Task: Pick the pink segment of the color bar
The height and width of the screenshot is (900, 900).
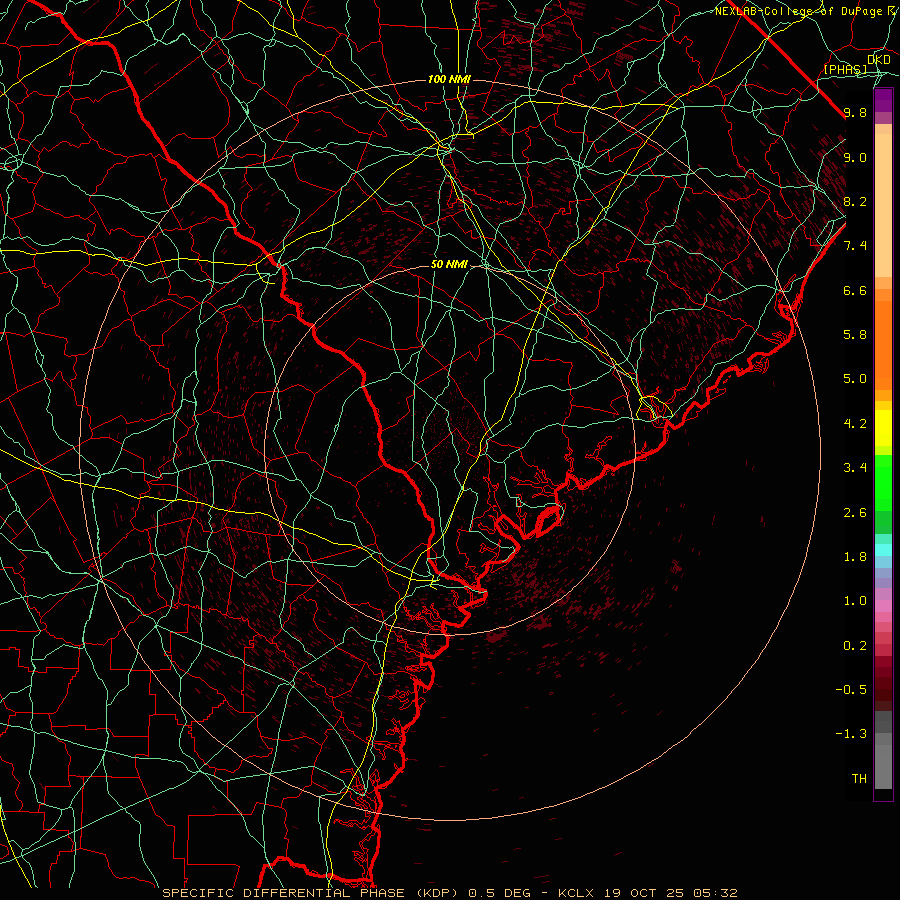Action: (883, 606)
